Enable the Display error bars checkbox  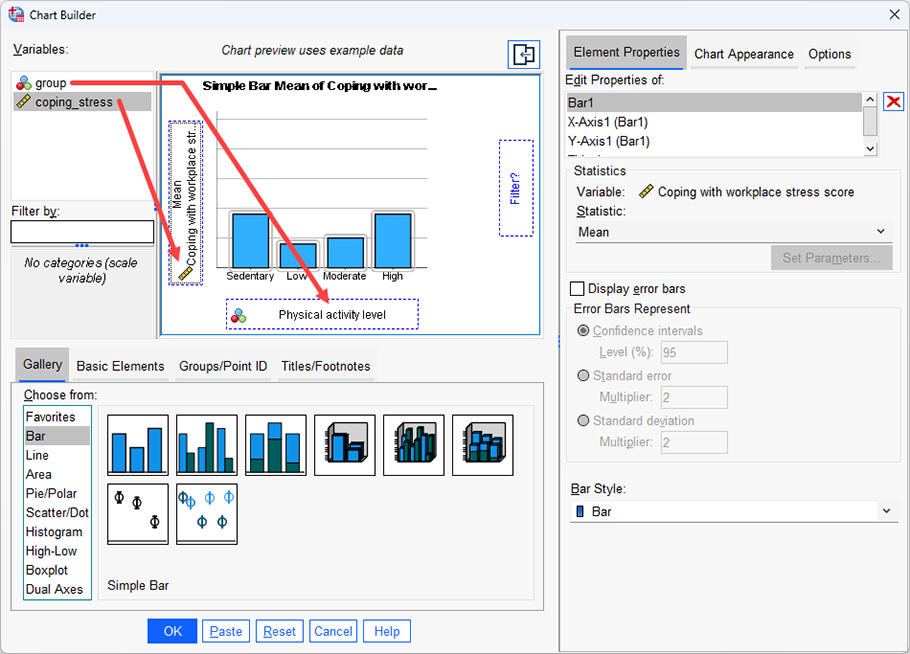pos(577,289)
